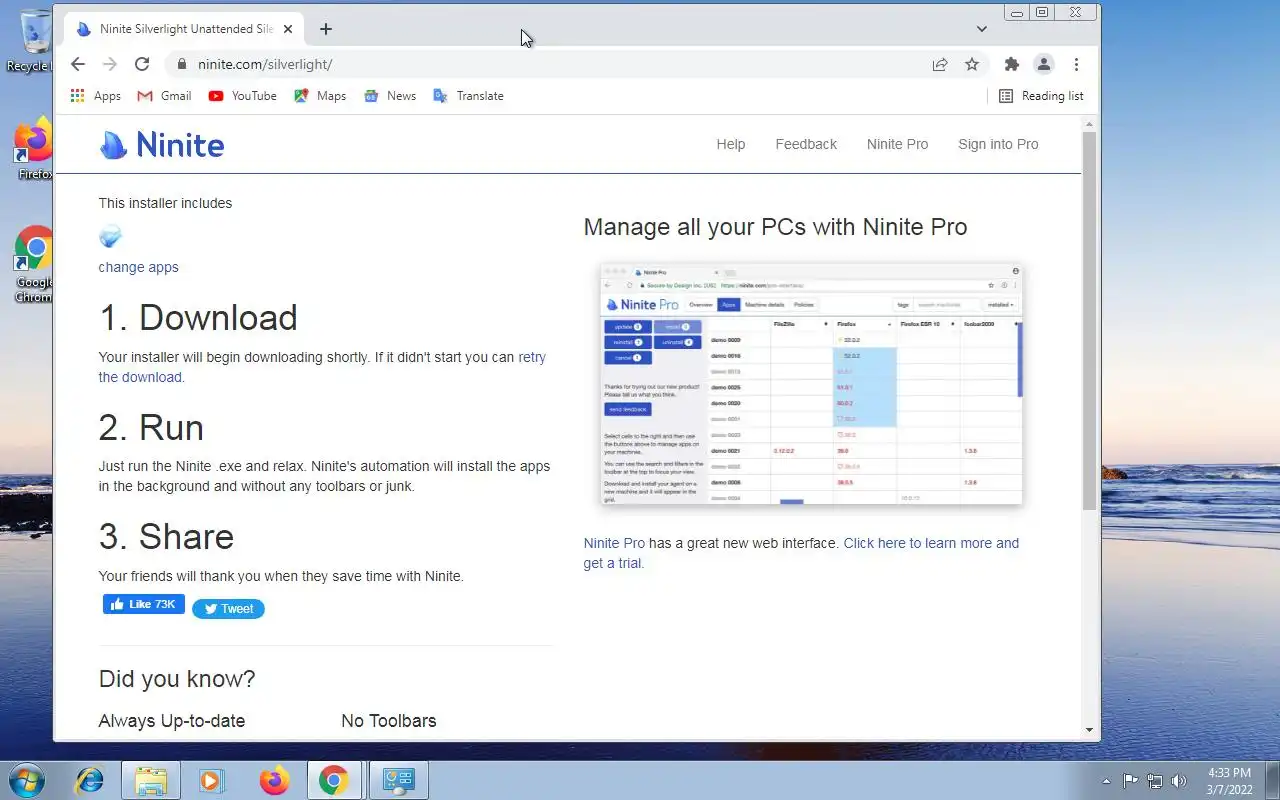This screenshot has height=800, width=1280.
Task: Bookmark this page with the star icon
Action: tap(972, 64)
